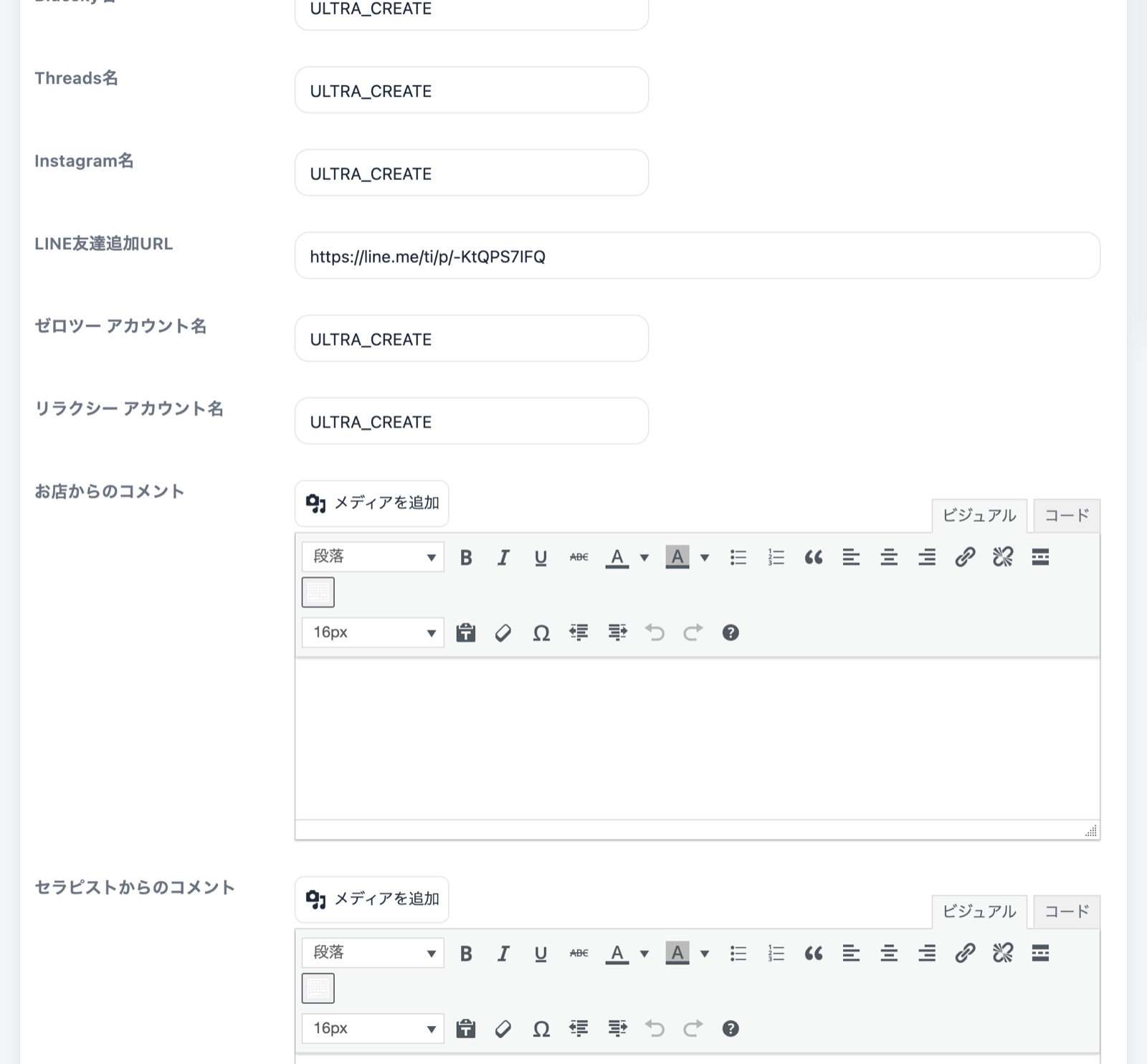The width and height of the screenshot is (1147, 1064).
Task: Align left in お店からのコメント editor
Action: pos(851,557)
